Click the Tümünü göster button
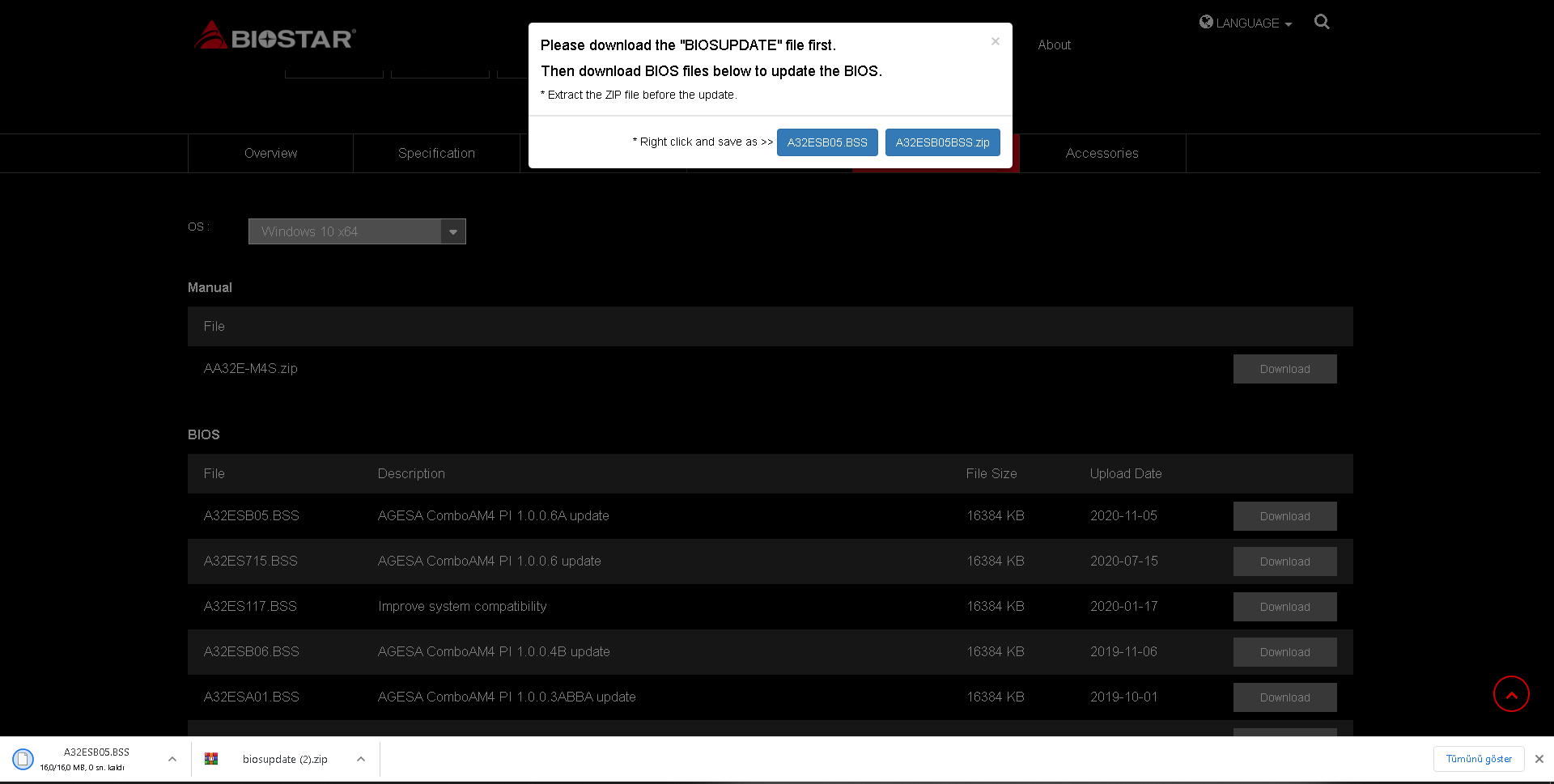Image resolution: width=1554 pixels, height=784 pixels. click(1479, 759)
